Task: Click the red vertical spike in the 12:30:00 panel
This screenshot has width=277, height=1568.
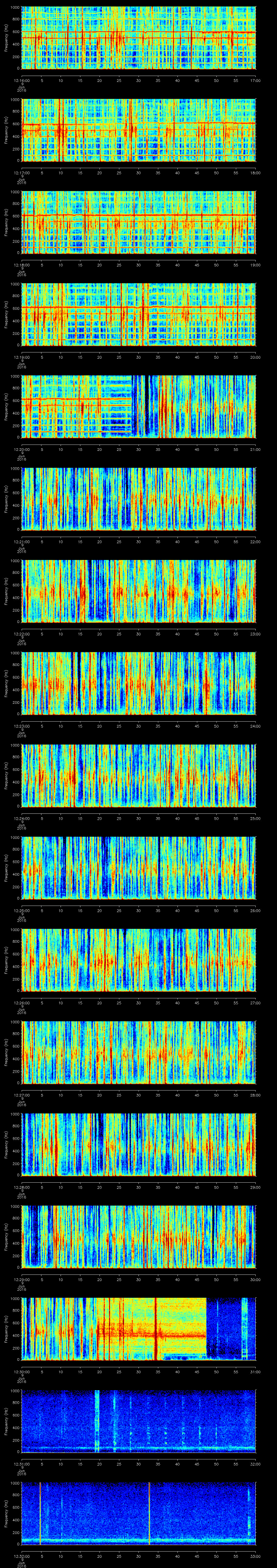Action: pyautogui.click(x=156, y=1329)
